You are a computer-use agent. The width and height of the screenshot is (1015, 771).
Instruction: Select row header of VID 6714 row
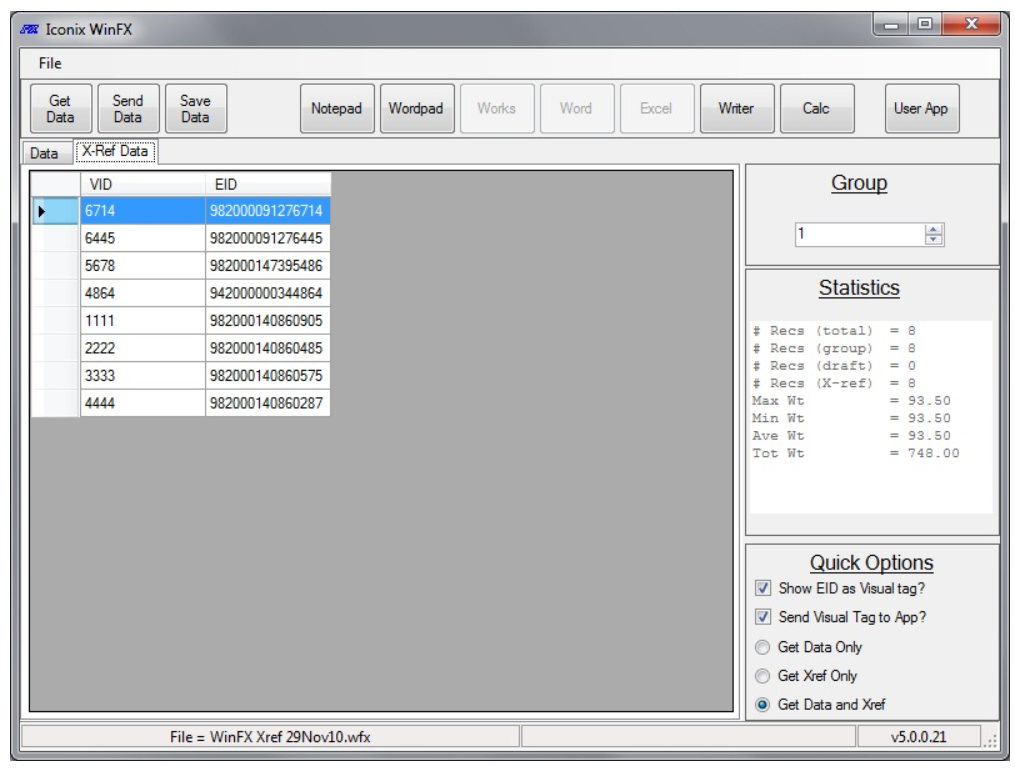tap(56, 211)
